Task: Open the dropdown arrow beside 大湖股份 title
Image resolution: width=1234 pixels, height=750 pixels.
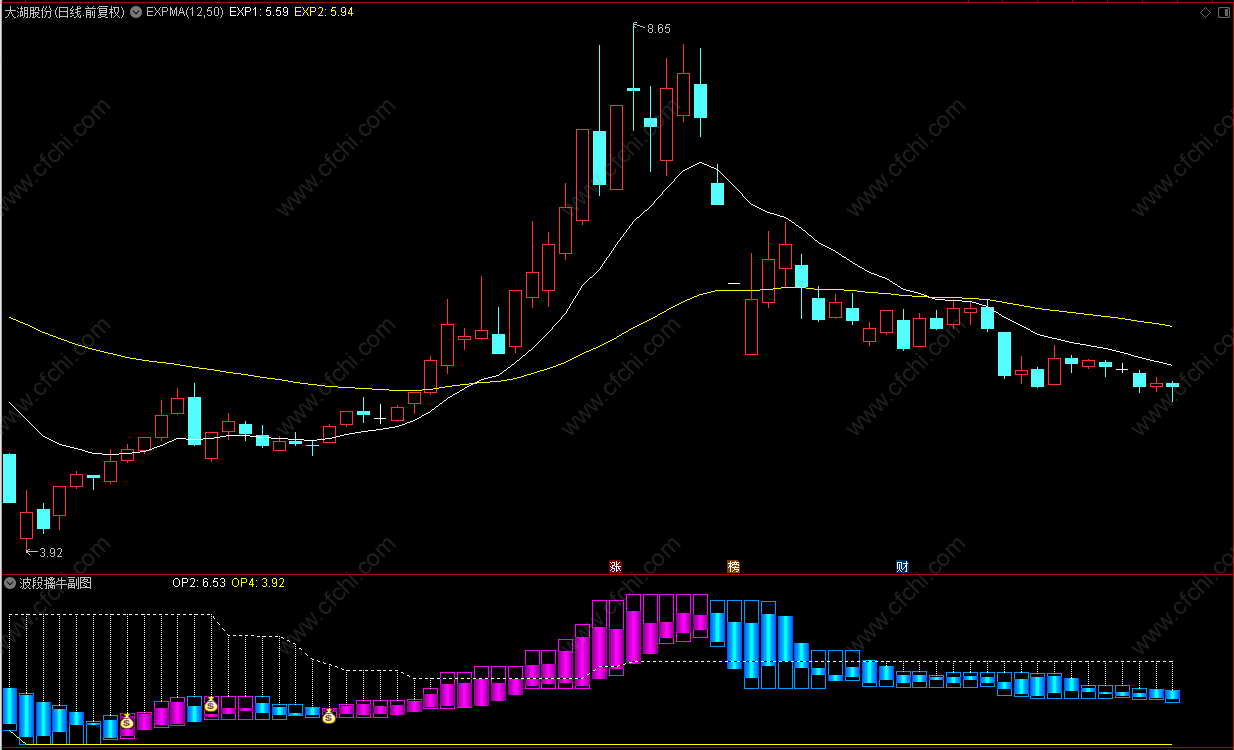Action: [136, 12]
